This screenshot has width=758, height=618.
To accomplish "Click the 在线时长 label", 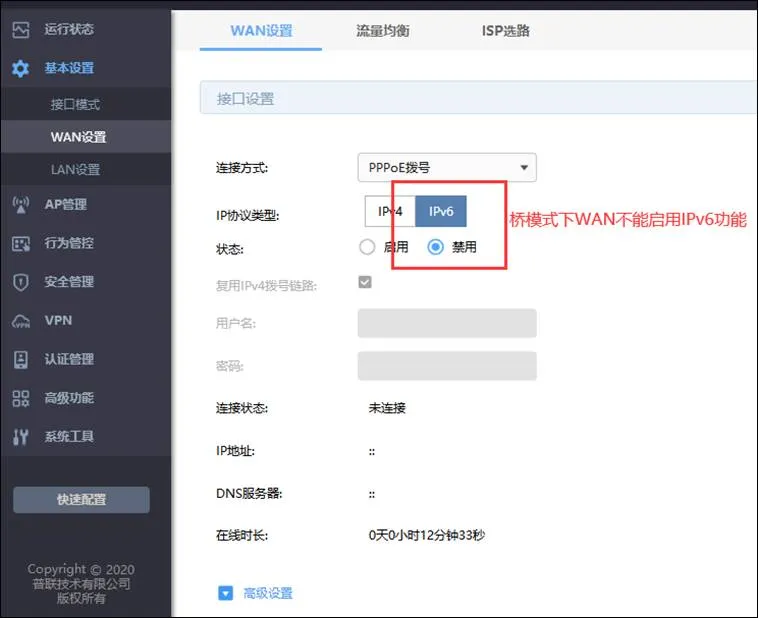I will pyautogui.click(x=241, y=536).
